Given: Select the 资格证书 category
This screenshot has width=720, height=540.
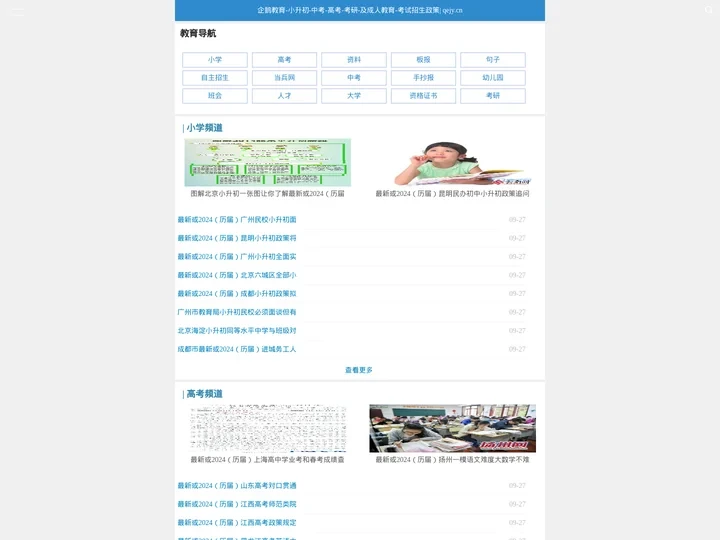Looking at the screenshot, I should point(423,96).
